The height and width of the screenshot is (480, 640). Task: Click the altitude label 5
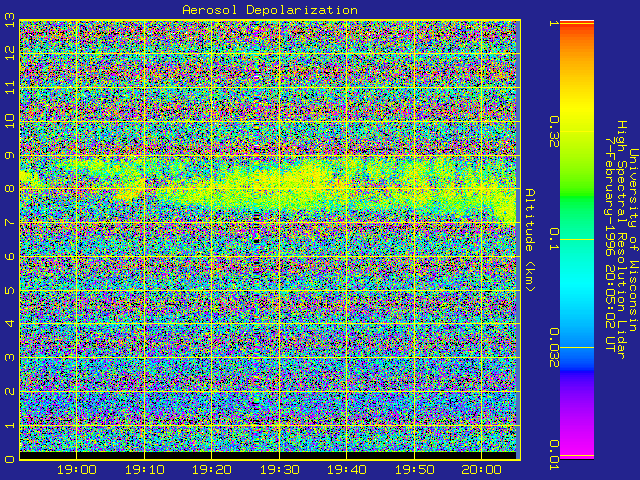[x=10, y=290]
